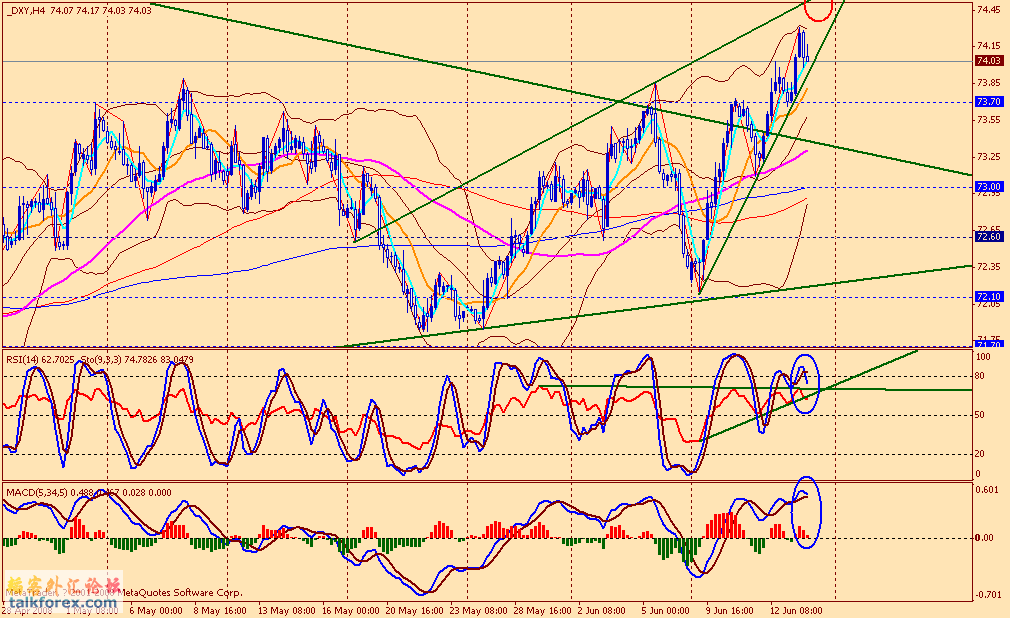This screenshot has width=1010, height=618.
Task: Click the RSI(14) Sto(9,3,3) indicator label
Action: (x=100, y=360)
